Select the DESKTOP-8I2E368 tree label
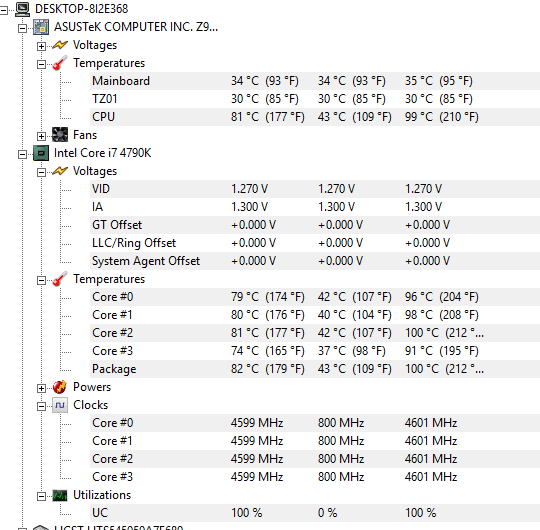 [82, 9]
